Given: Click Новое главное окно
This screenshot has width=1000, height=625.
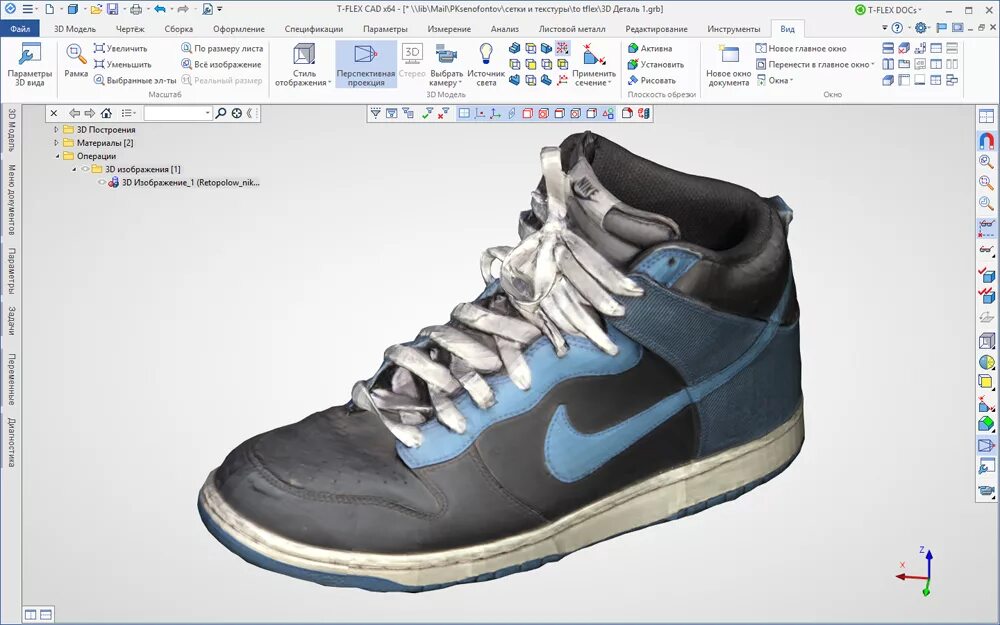Looking at the screenshot, I should tap(806, 48).
